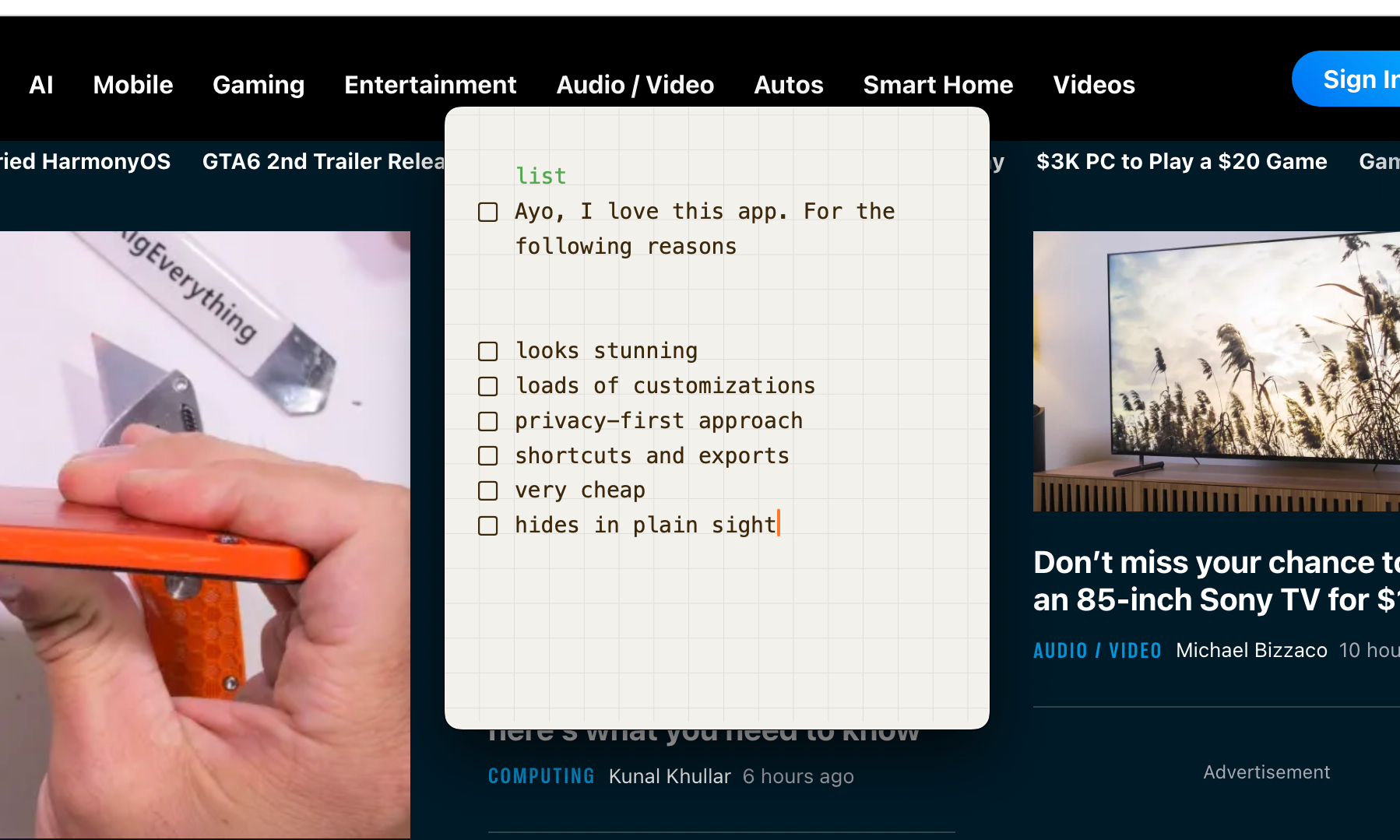Click the Michael Bizzaco author link
The width and height of the screenshot is (1400, 840).
(x=1251, y=650)
